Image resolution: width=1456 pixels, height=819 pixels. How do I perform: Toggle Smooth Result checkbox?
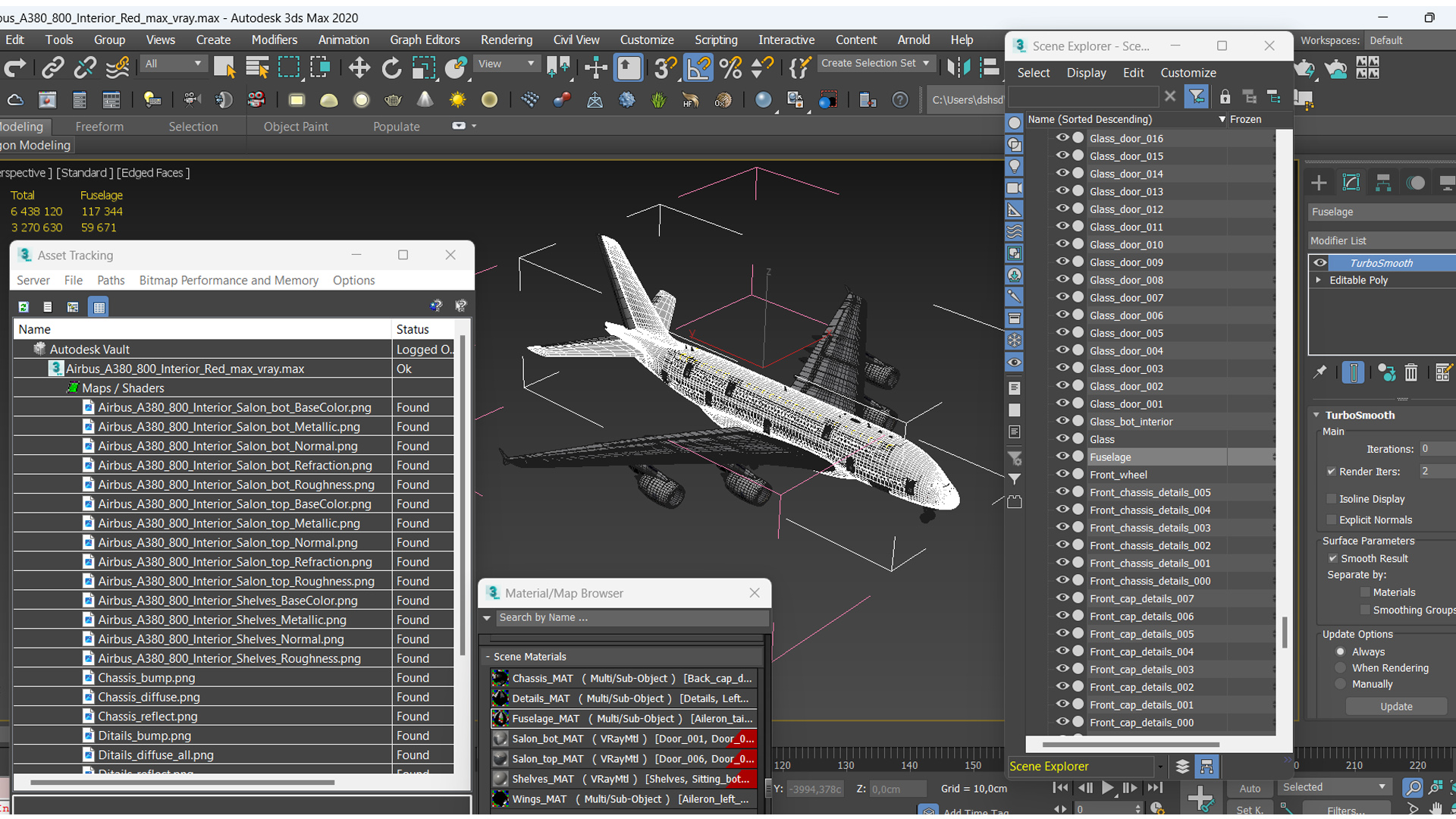(1332, 558)
